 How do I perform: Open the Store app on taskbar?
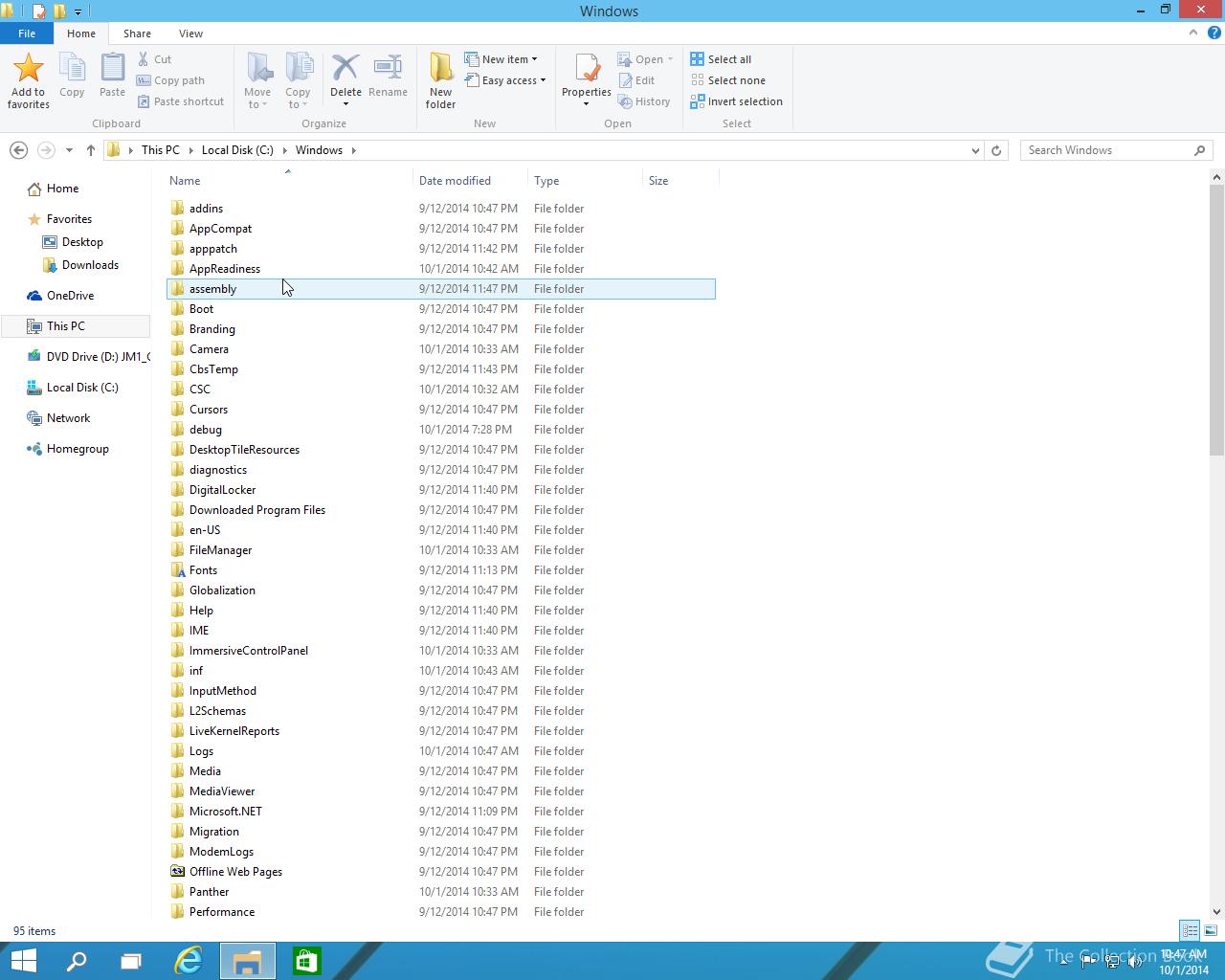tap(306, 961)
